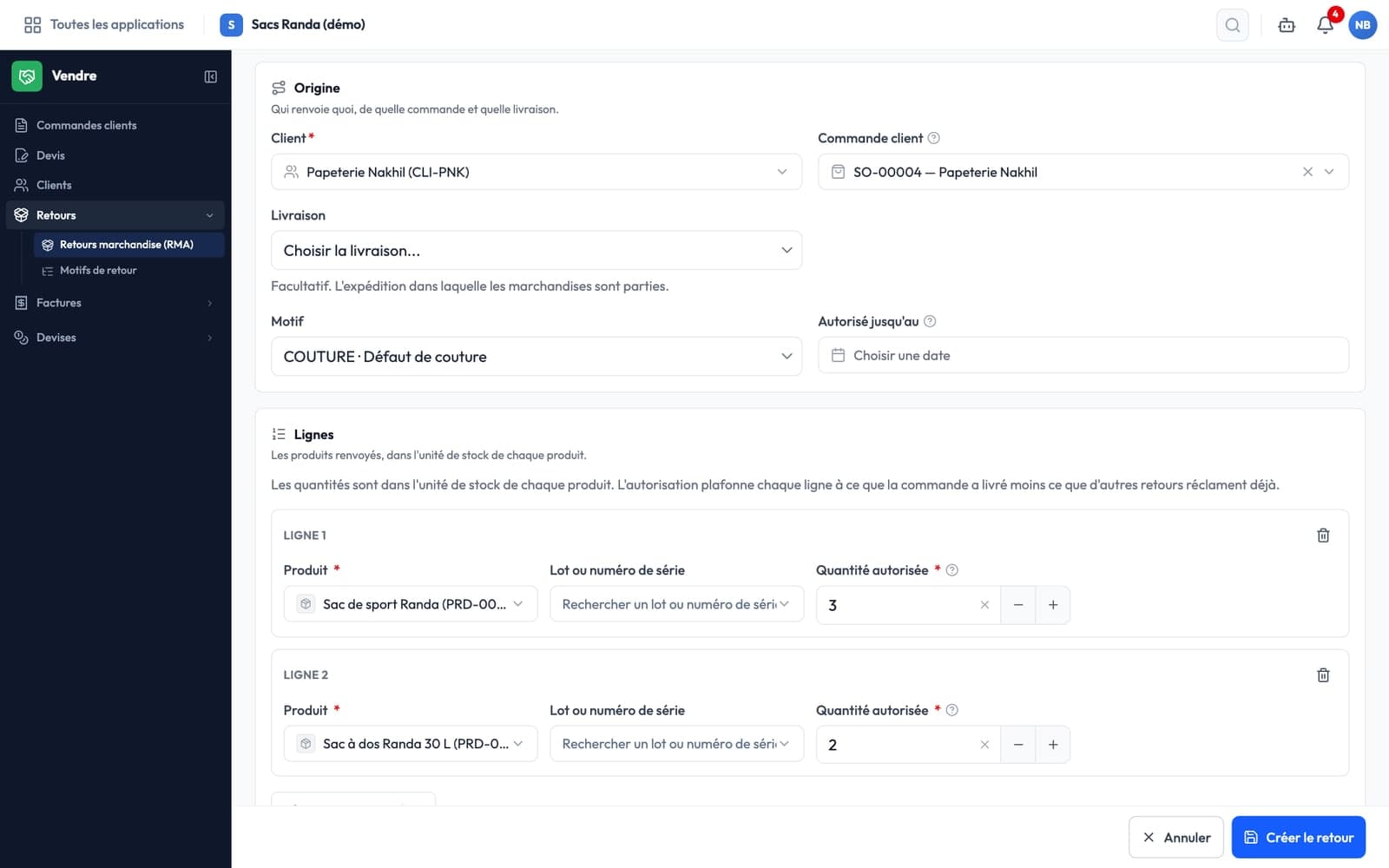Viewport: 1389px width, 868px height.
Task: Increase Ligne 2 quantity with plus button
Action: pos(1053,745)
